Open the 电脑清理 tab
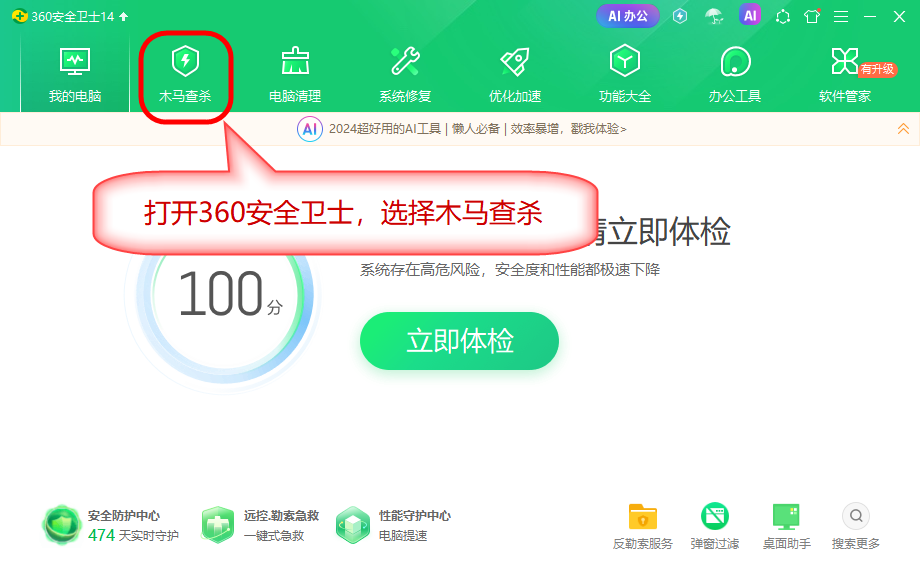 [x=295, y=75]
